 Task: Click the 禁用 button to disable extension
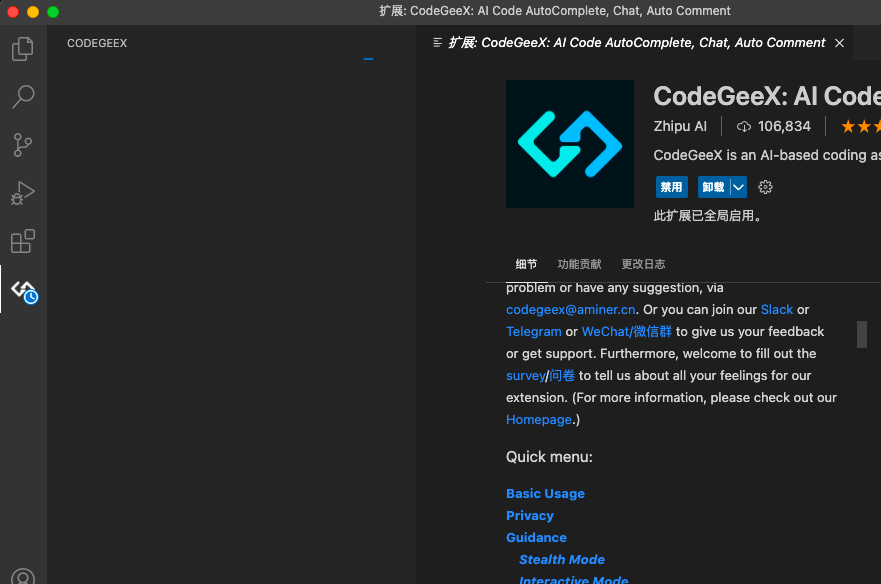tap(671, 187)
